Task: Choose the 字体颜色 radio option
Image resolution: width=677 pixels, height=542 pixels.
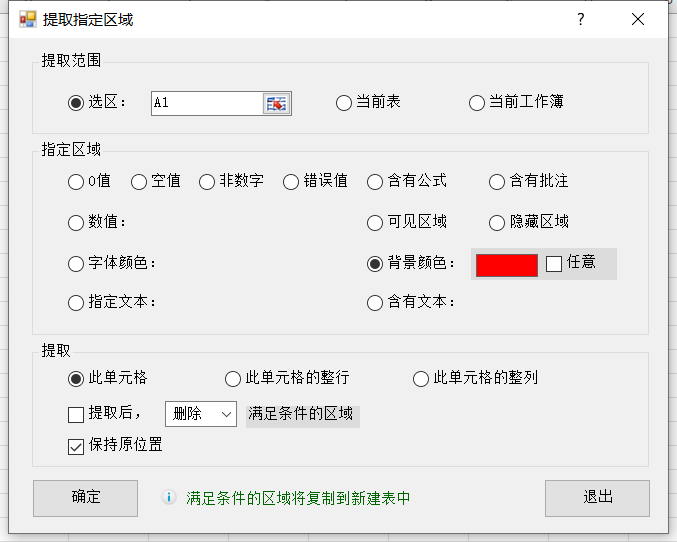Action: 76,264
